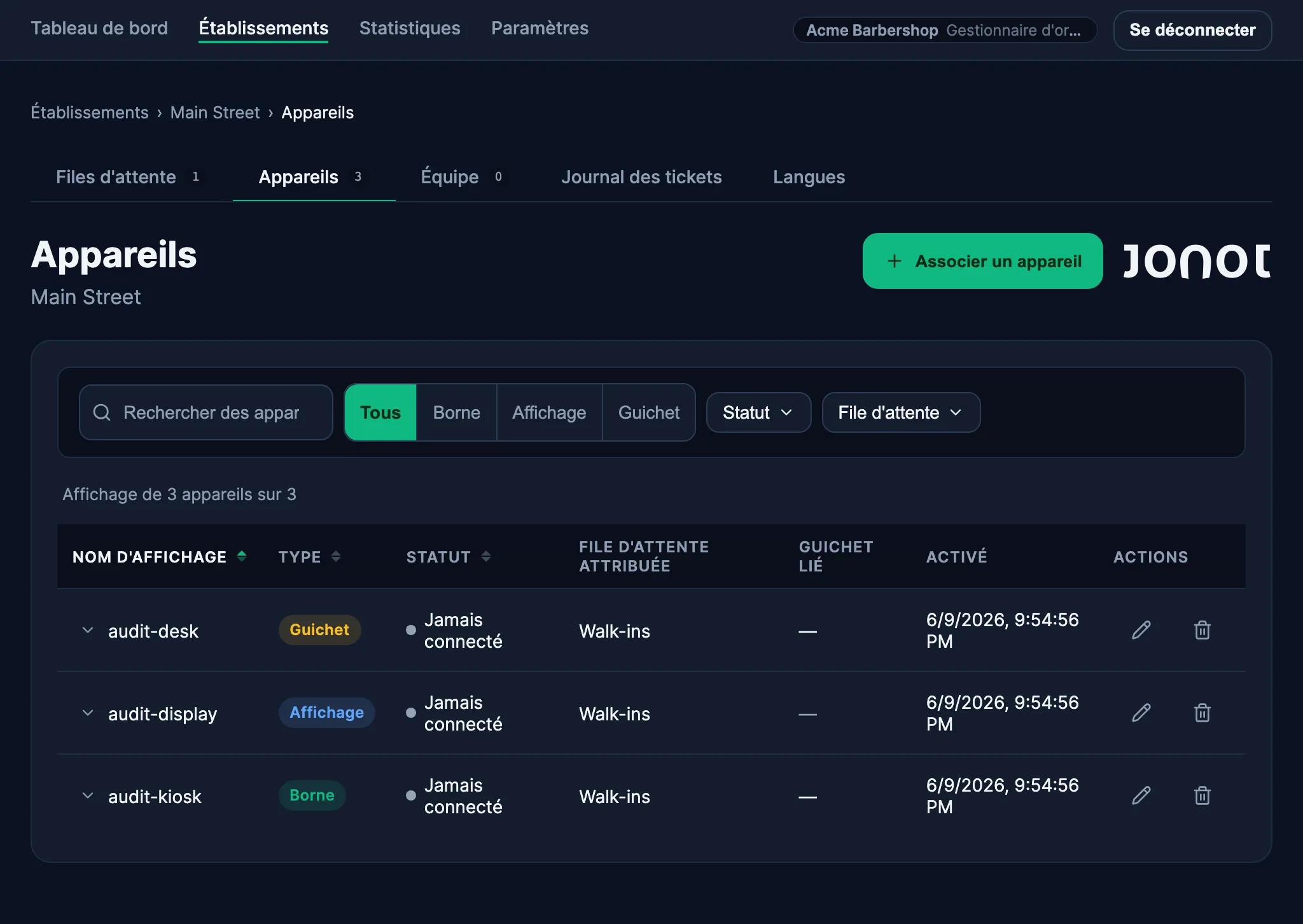Click Affichage de 3 appareils sur 3

pyautogui.click(x=179, y=494)
